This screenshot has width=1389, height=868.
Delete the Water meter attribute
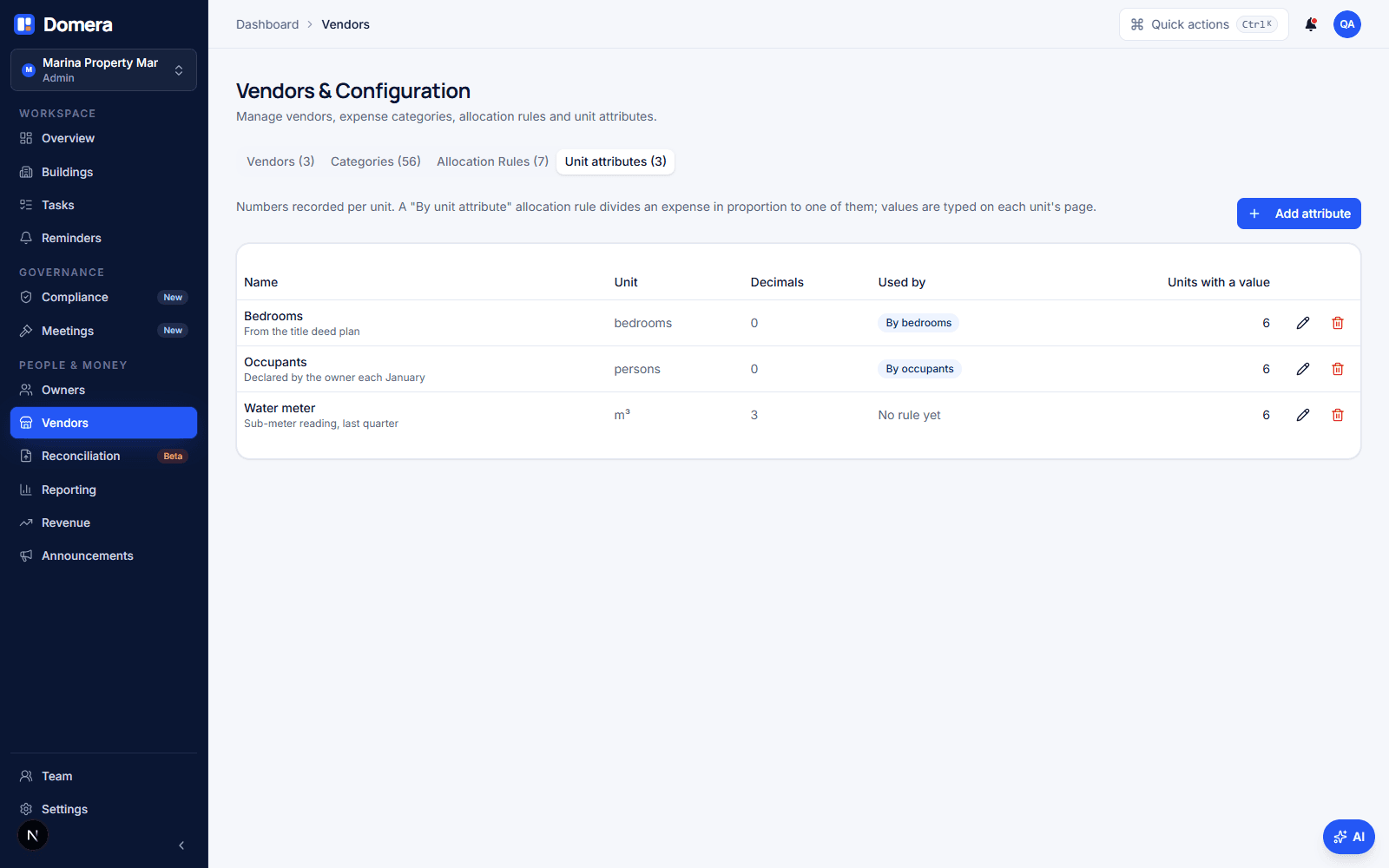(1338, 415)
